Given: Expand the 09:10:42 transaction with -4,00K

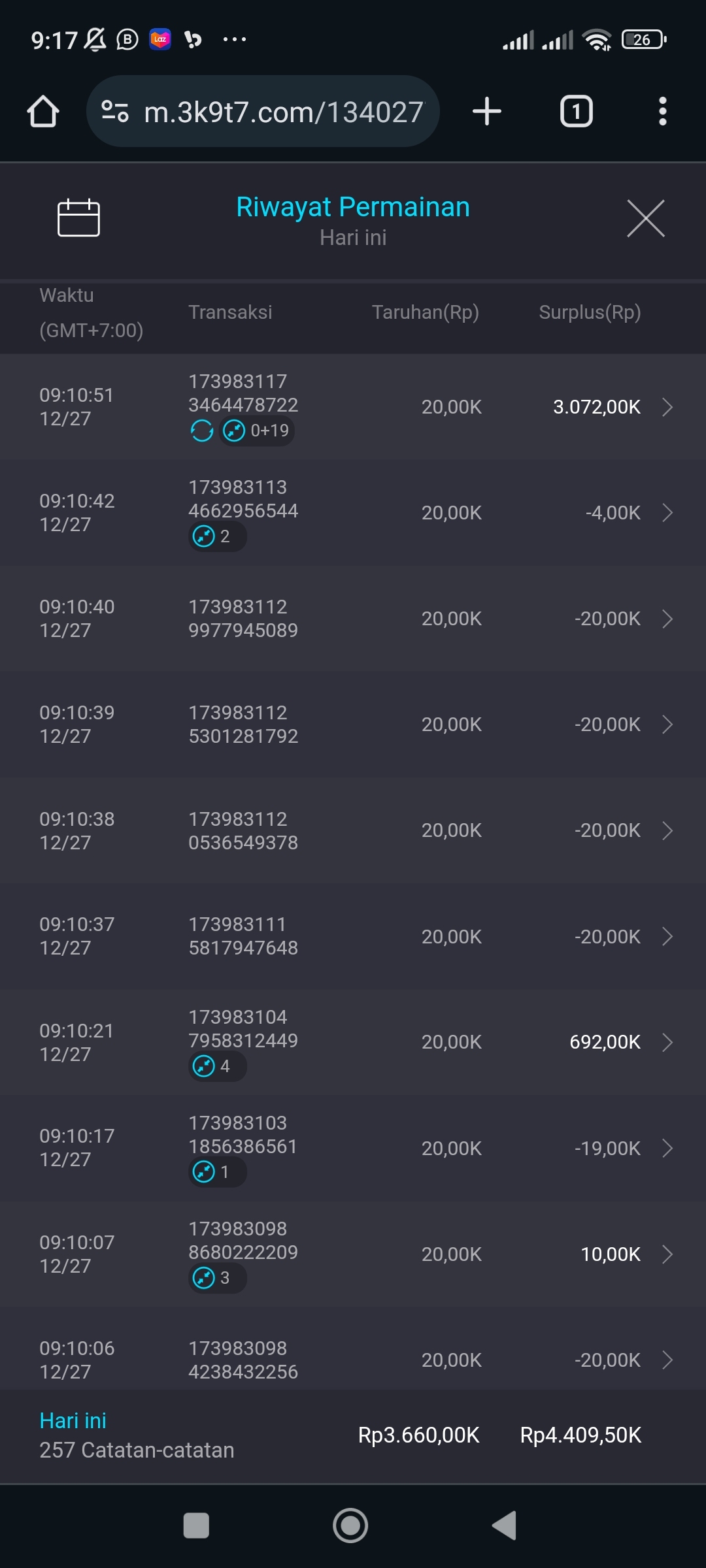Looking at the screenshot, I should 667,513.
